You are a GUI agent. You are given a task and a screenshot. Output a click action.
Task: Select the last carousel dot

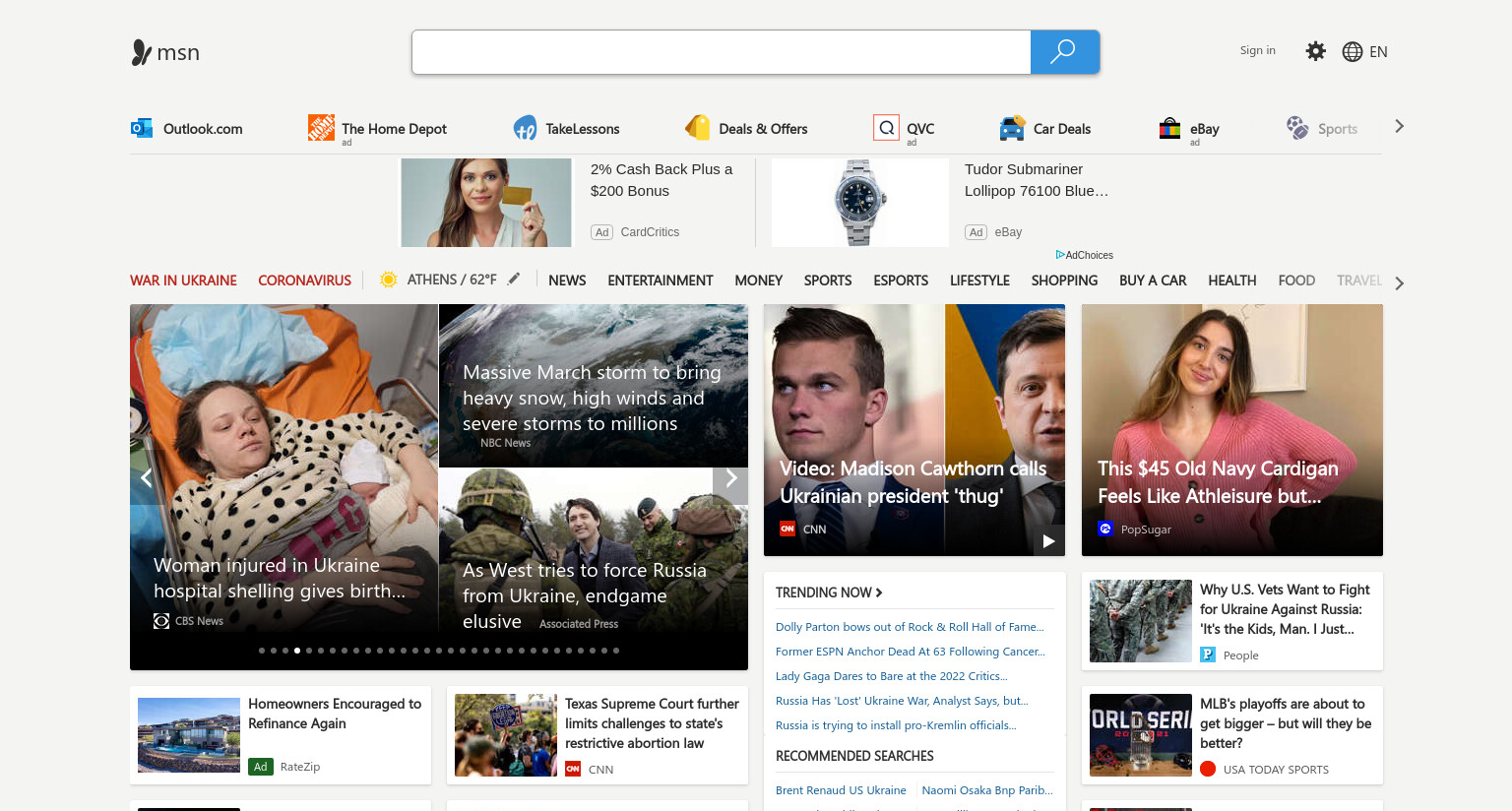click(616, 651)
